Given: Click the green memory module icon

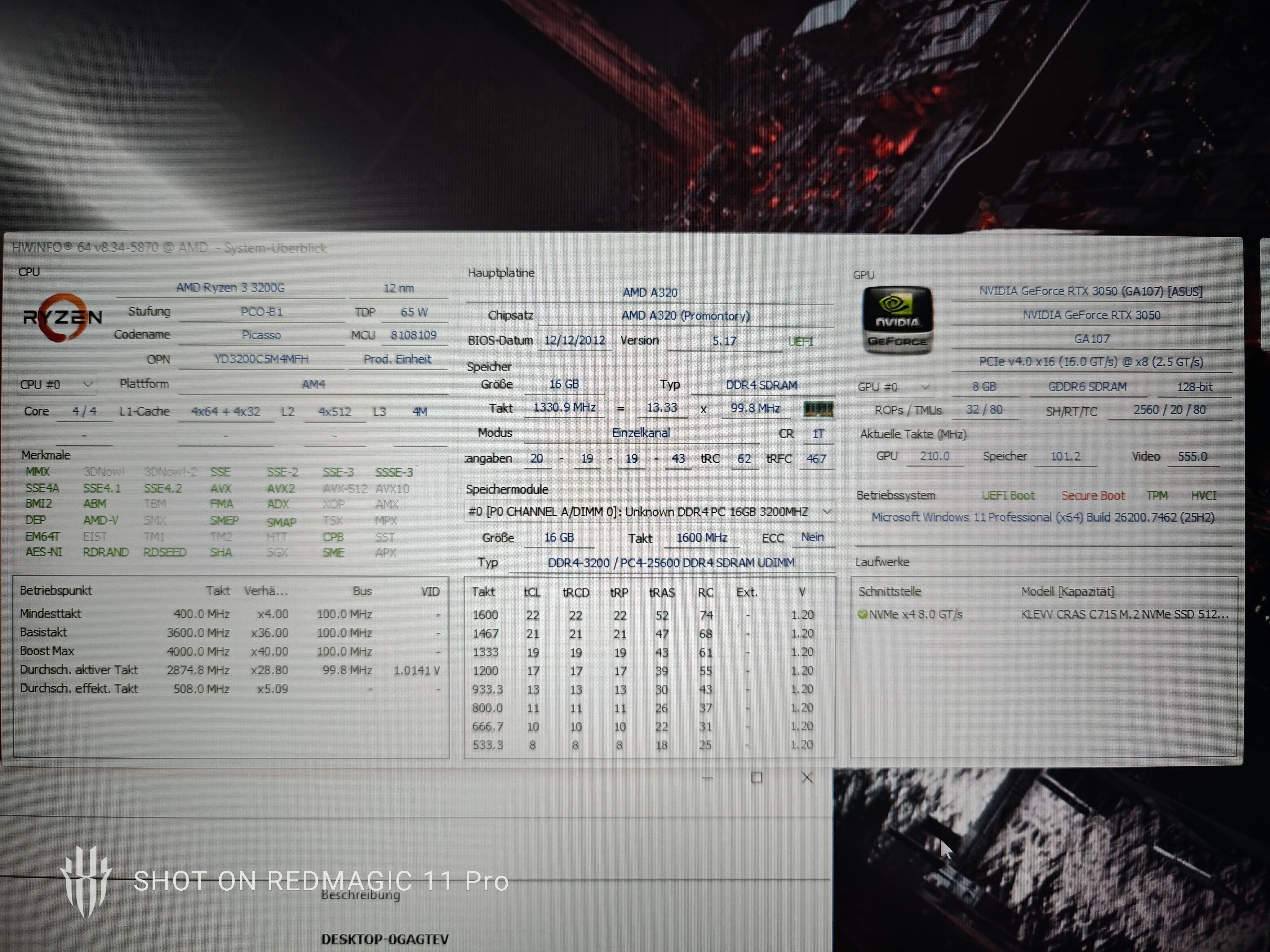Looking at the screenshot, I should 818,408.
